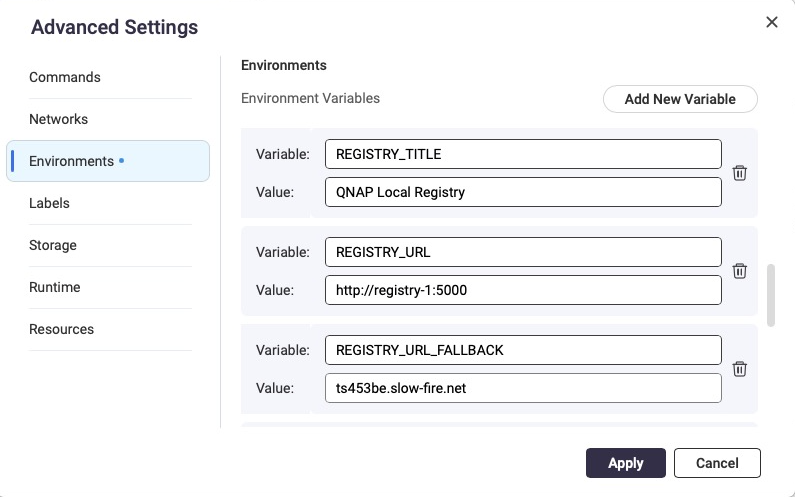Click the environment list vertical scrollbar

coord(770,295)
